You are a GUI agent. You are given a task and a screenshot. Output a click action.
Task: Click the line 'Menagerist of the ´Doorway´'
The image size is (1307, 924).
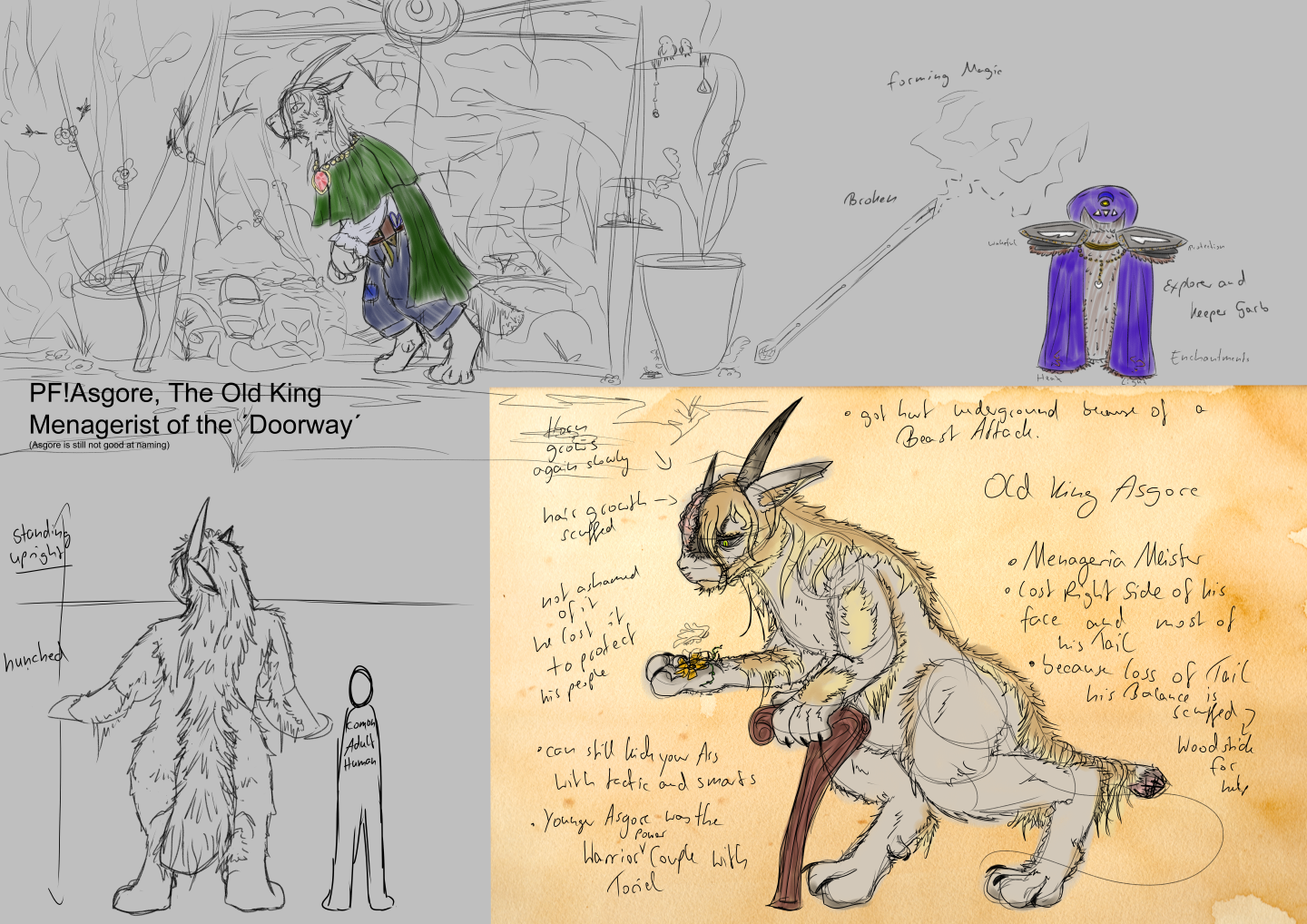[x=195, y=425]
